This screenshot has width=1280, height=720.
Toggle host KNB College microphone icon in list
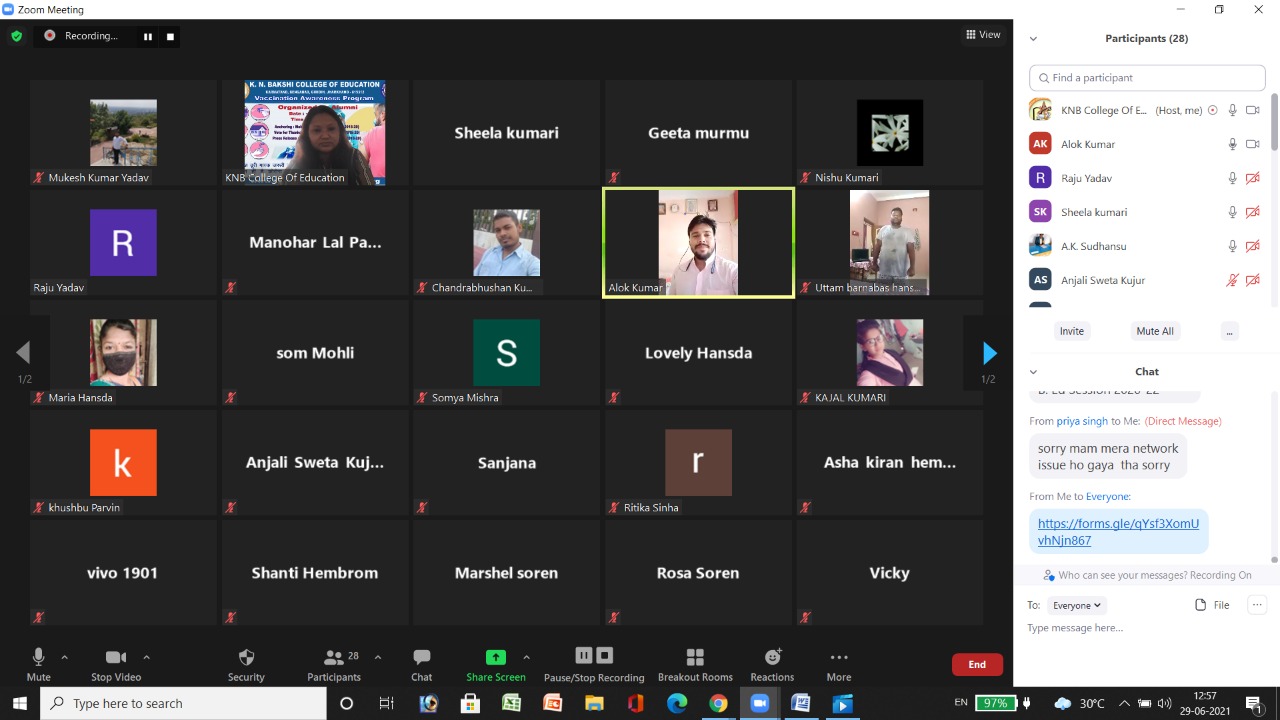(x=1233, y=110)
